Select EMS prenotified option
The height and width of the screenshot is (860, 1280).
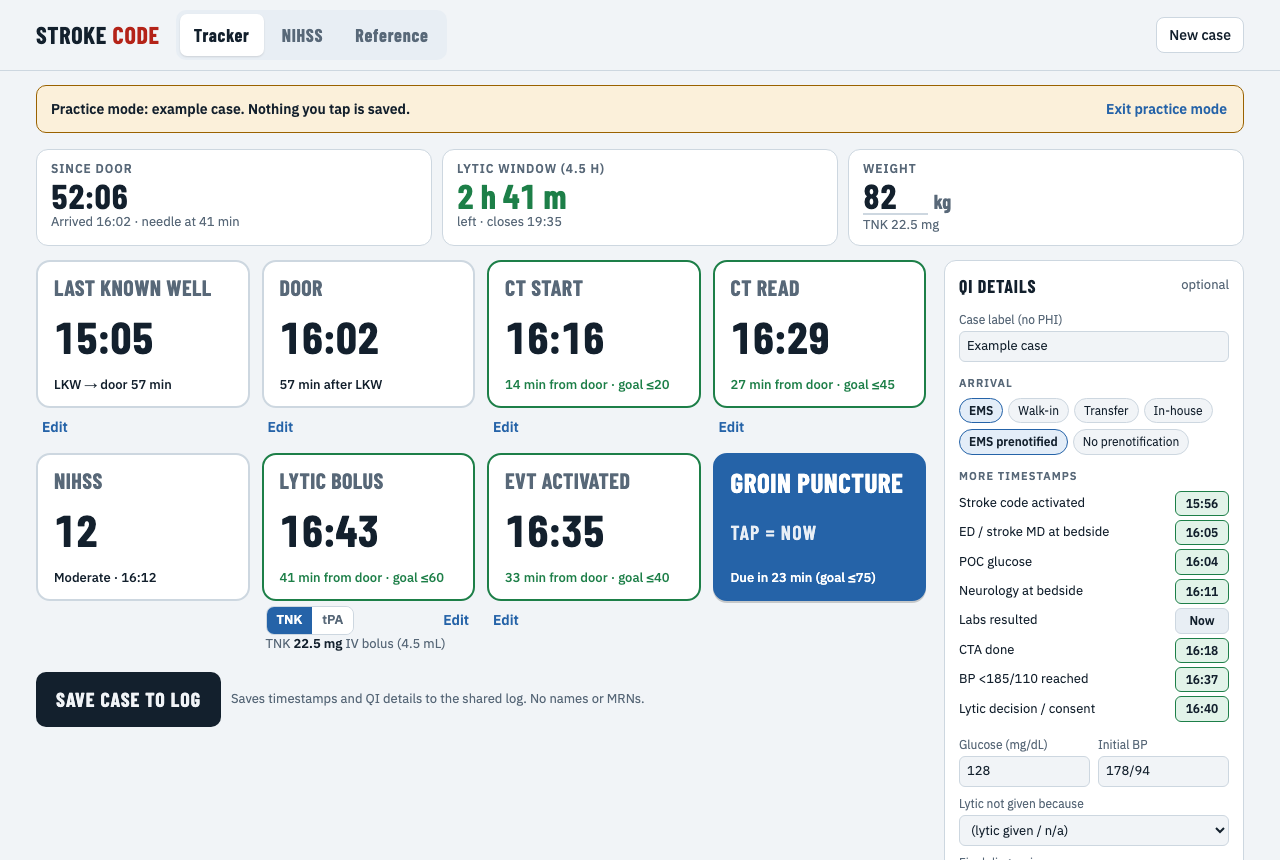pos(1013,442)
